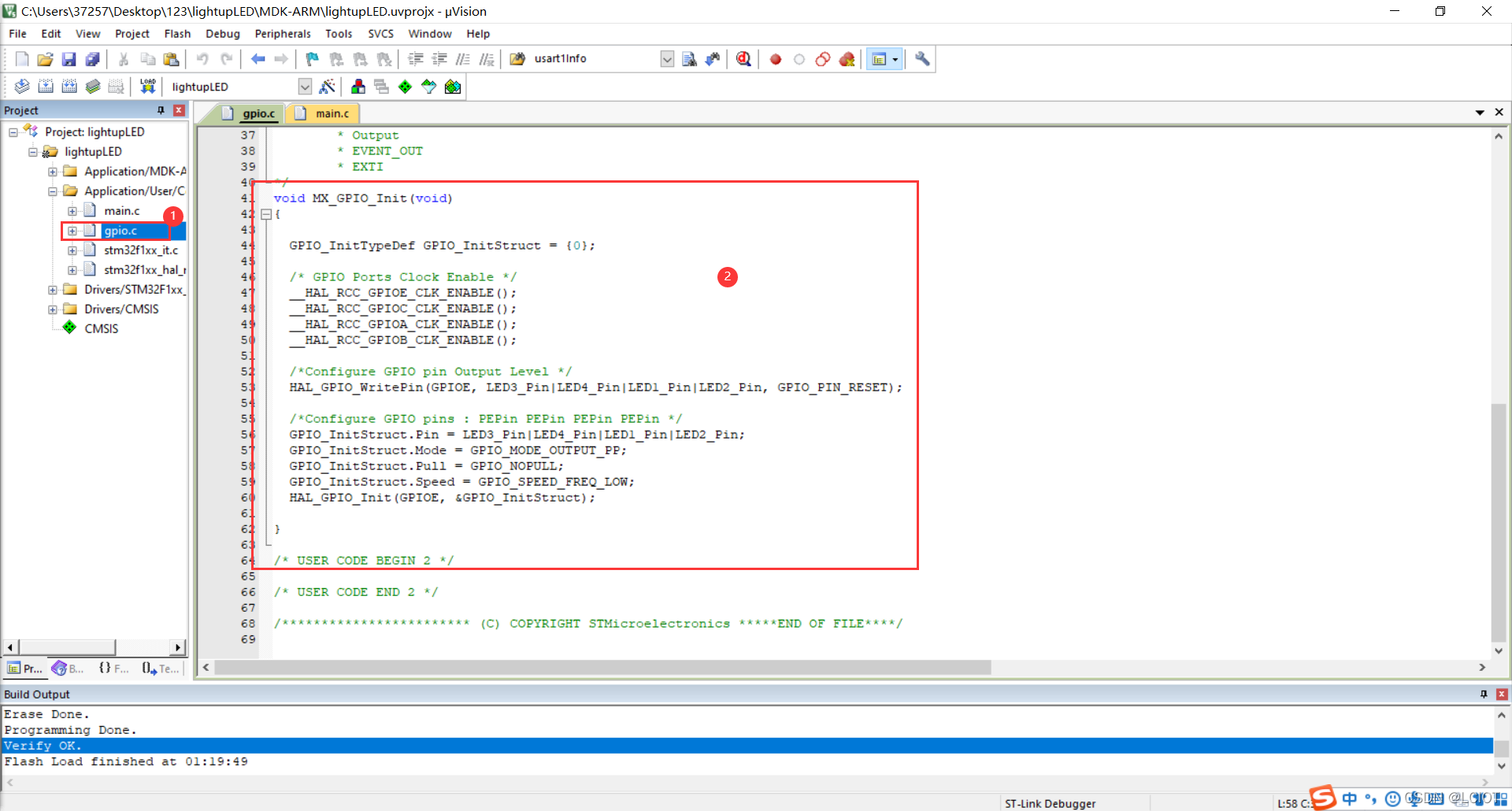
Task: Paste from clipboard toolbar icon
Action: click(x=171, y=59)
